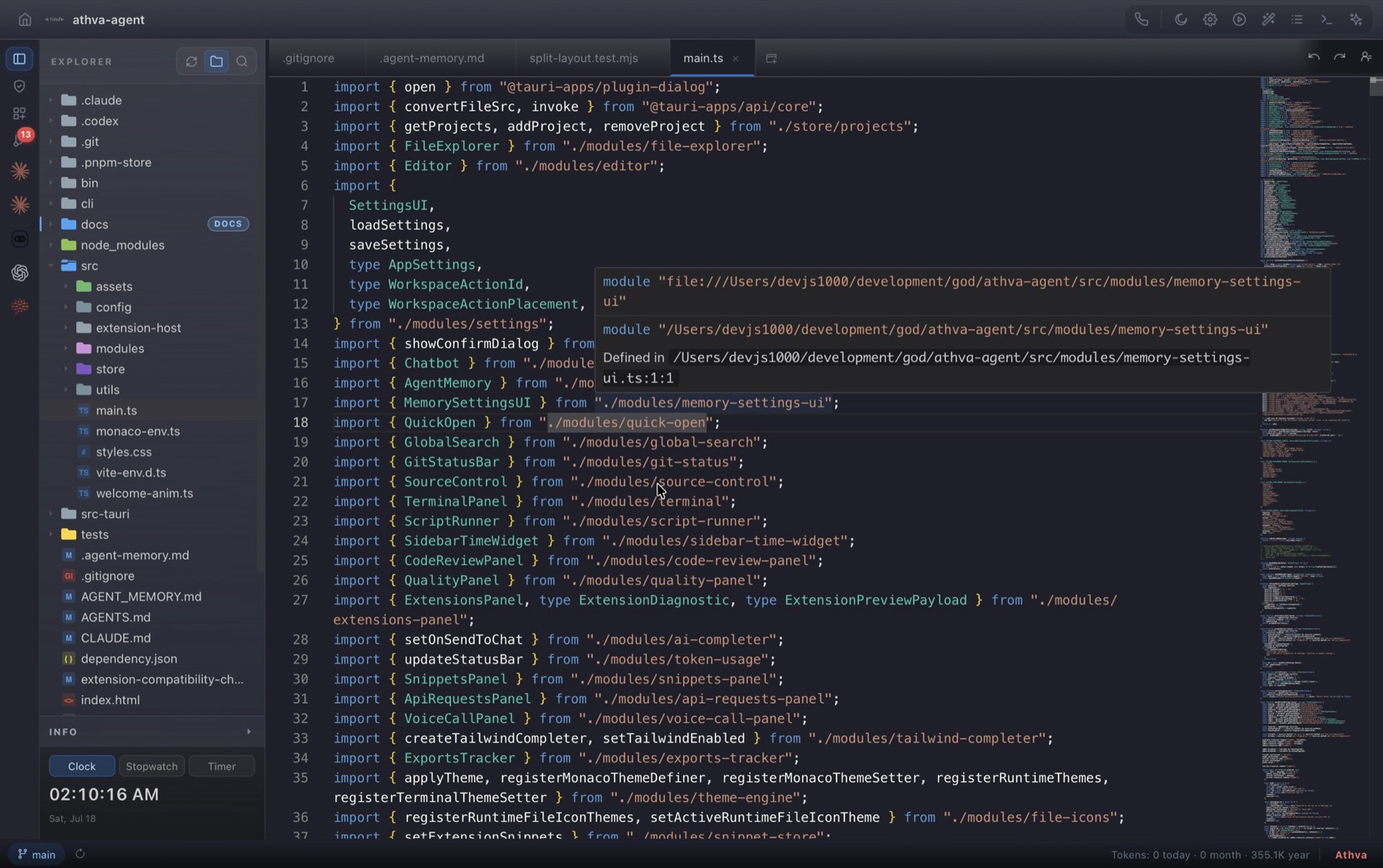The height and width of the screenshot is (868, 1383).
Task: Close the main.ts tab
Action: (735, 58)
